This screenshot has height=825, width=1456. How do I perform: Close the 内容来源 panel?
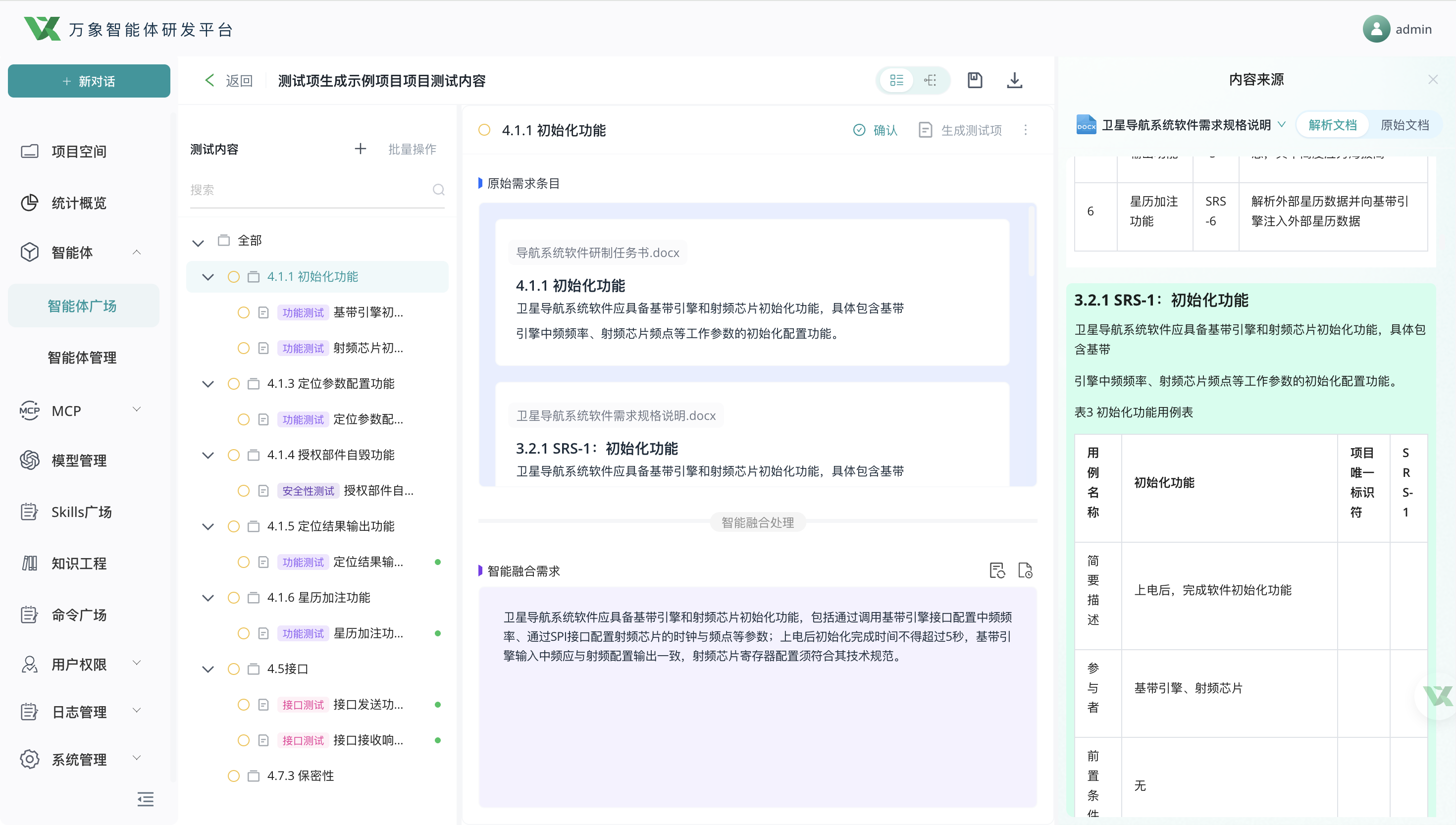click(1433, 79)
